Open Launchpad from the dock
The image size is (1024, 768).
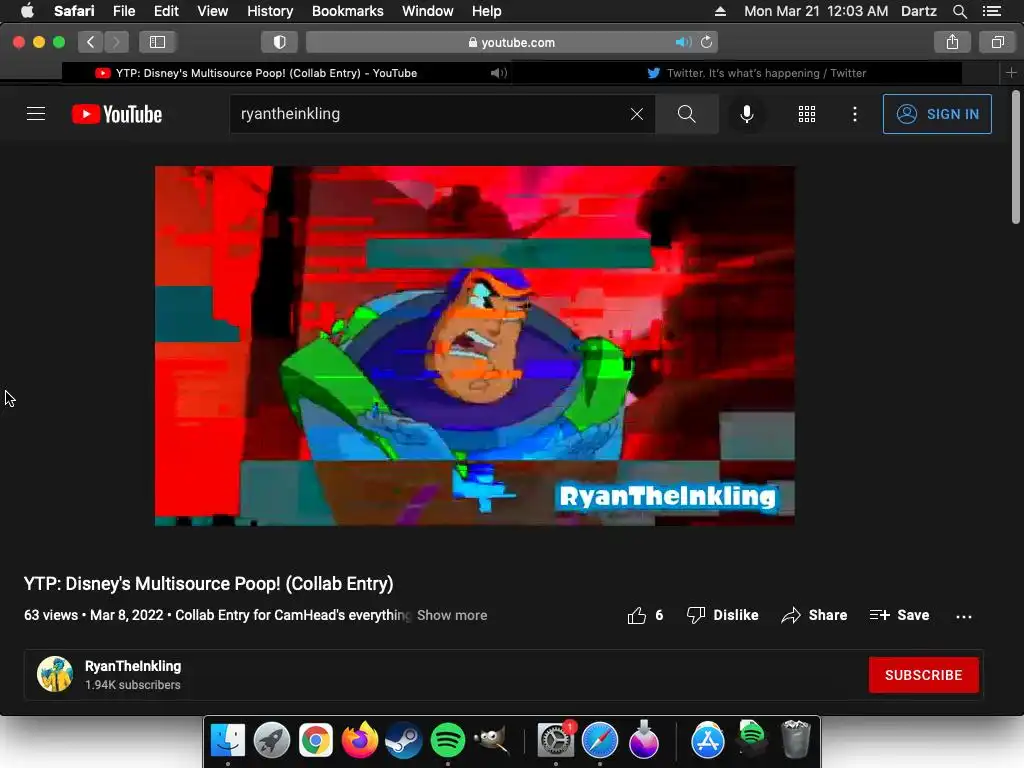[x=272, y=740]
